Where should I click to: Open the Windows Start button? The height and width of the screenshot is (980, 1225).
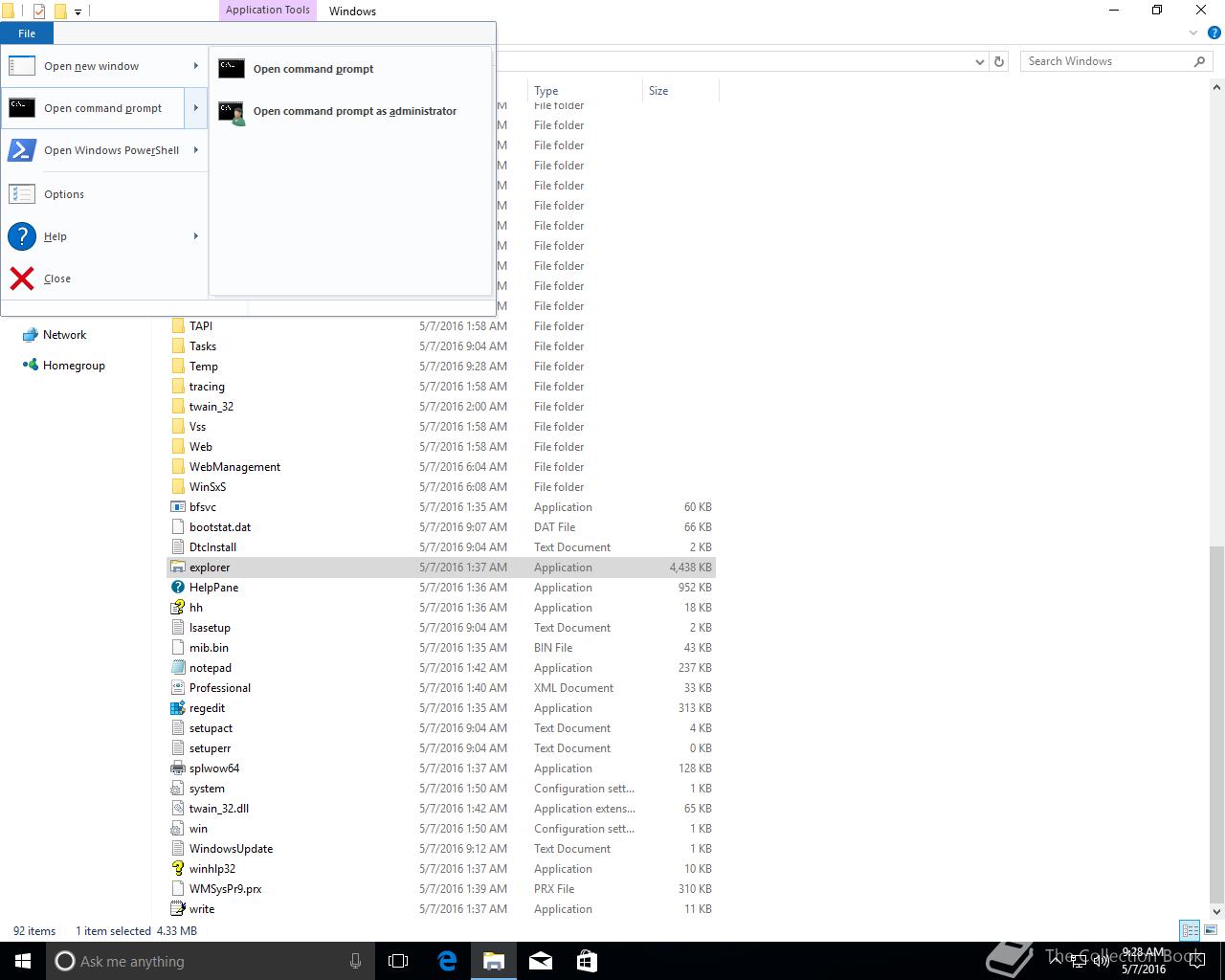(23, 961)
